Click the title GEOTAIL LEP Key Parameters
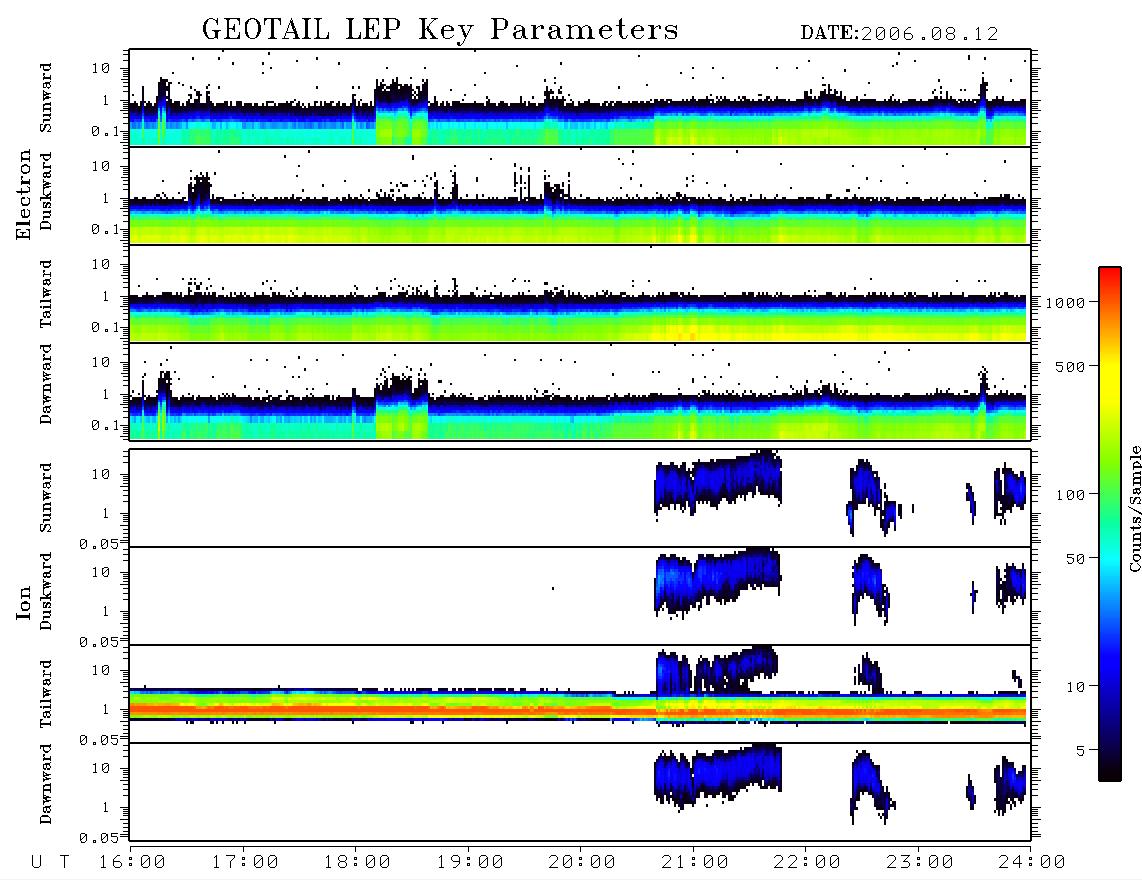Screen dimensions: 1142x880 click(x=440, y=30)
